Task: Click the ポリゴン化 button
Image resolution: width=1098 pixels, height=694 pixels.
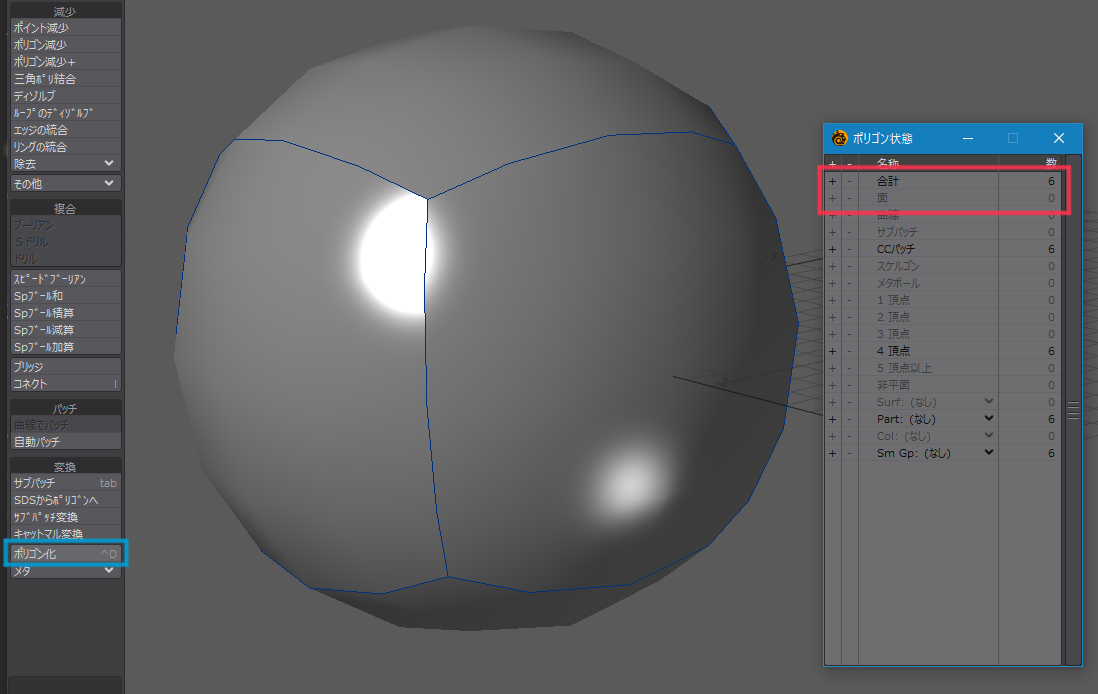Action: 66,553
